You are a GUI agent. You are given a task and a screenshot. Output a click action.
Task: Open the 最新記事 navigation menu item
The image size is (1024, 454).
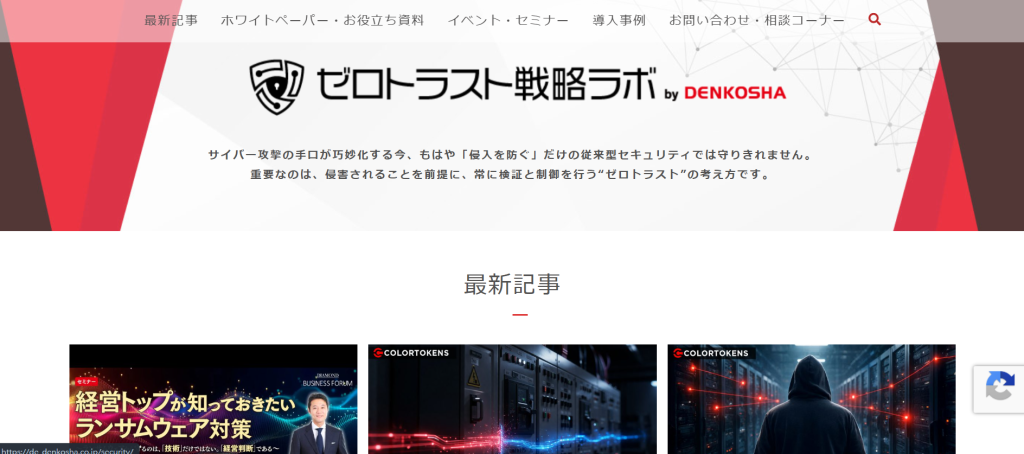pos(171,20)
